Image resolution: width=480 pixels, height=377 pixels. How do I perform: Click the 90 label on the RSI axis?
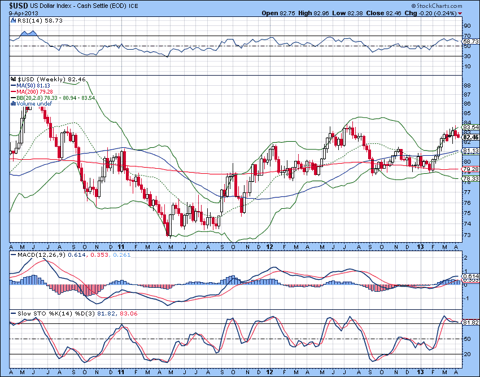pos(467,26)
